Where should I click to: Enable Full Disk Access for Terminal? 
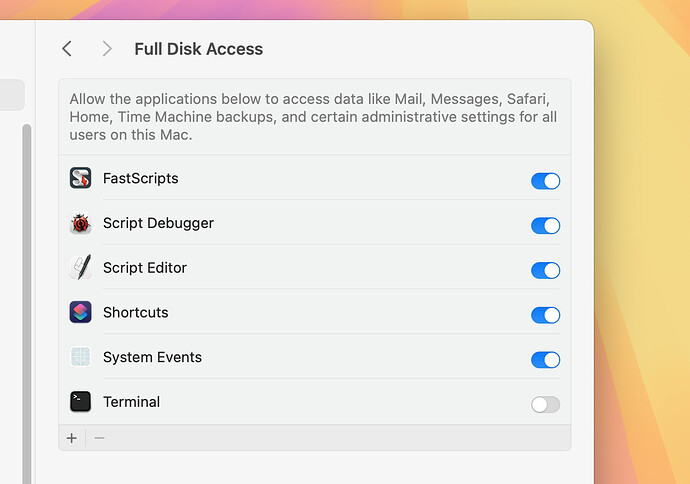(545, 404)
